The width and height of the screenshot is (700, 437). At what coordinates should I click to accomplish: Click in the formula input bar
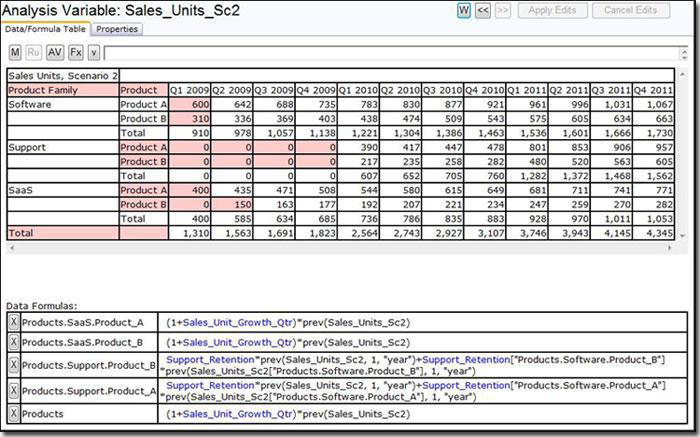point(392,54)
